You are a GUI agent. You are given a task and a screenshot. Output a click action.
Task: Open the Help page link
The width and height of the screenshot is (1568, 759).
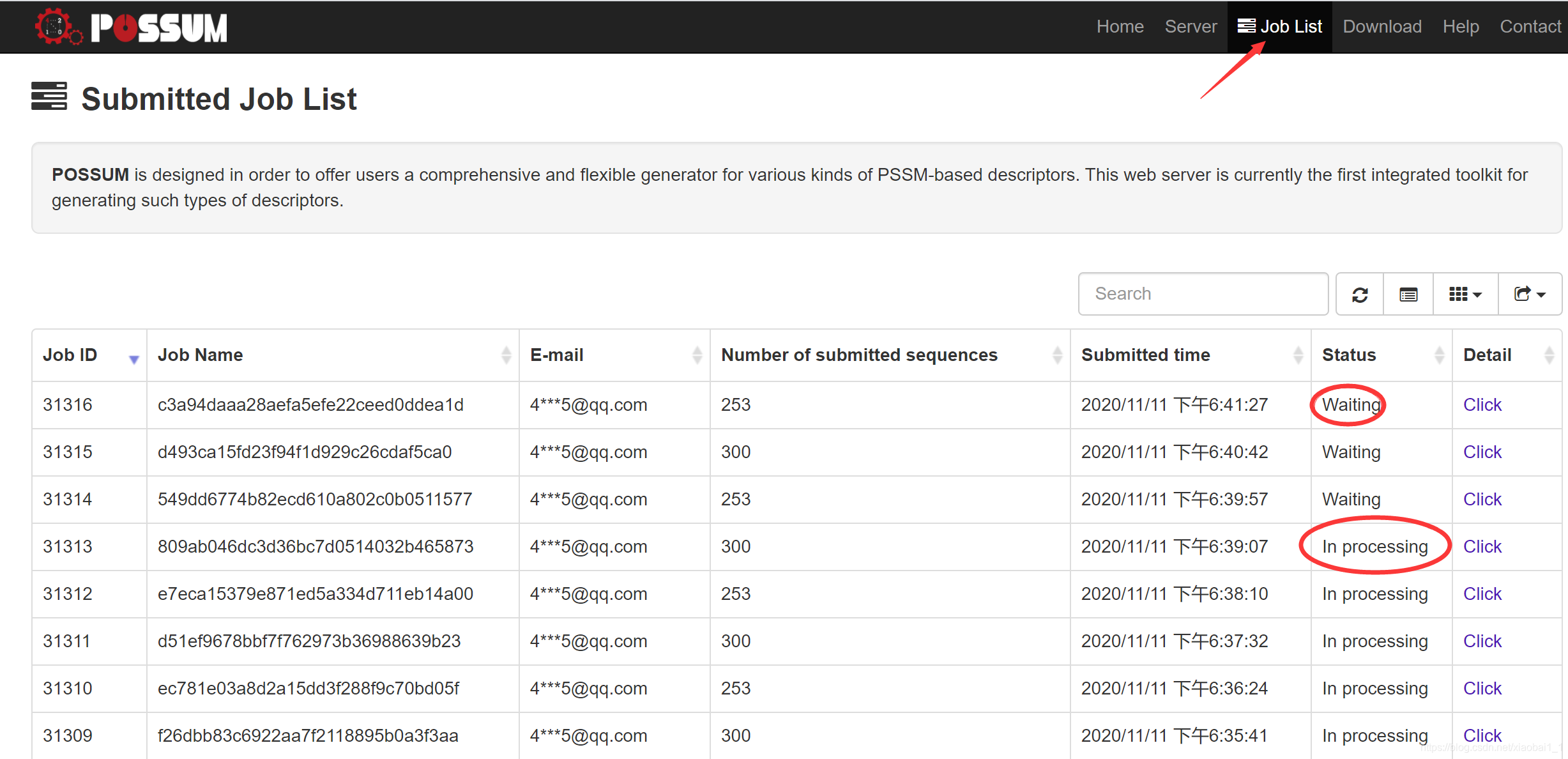click(x=1460, y=27)
